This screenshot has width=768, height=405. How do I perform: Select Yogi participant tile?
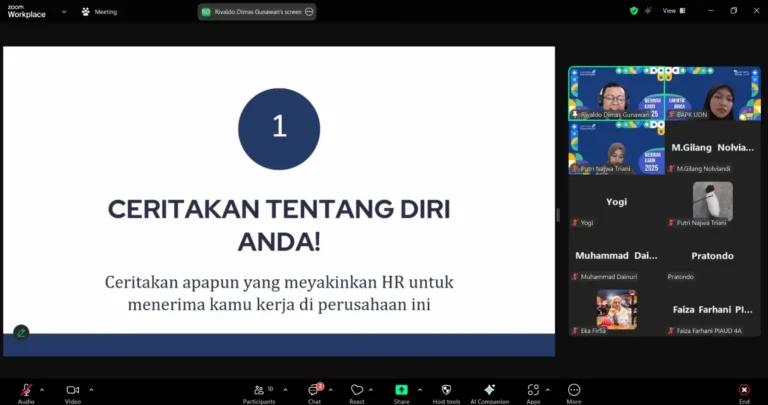click(x=617, y=202)
